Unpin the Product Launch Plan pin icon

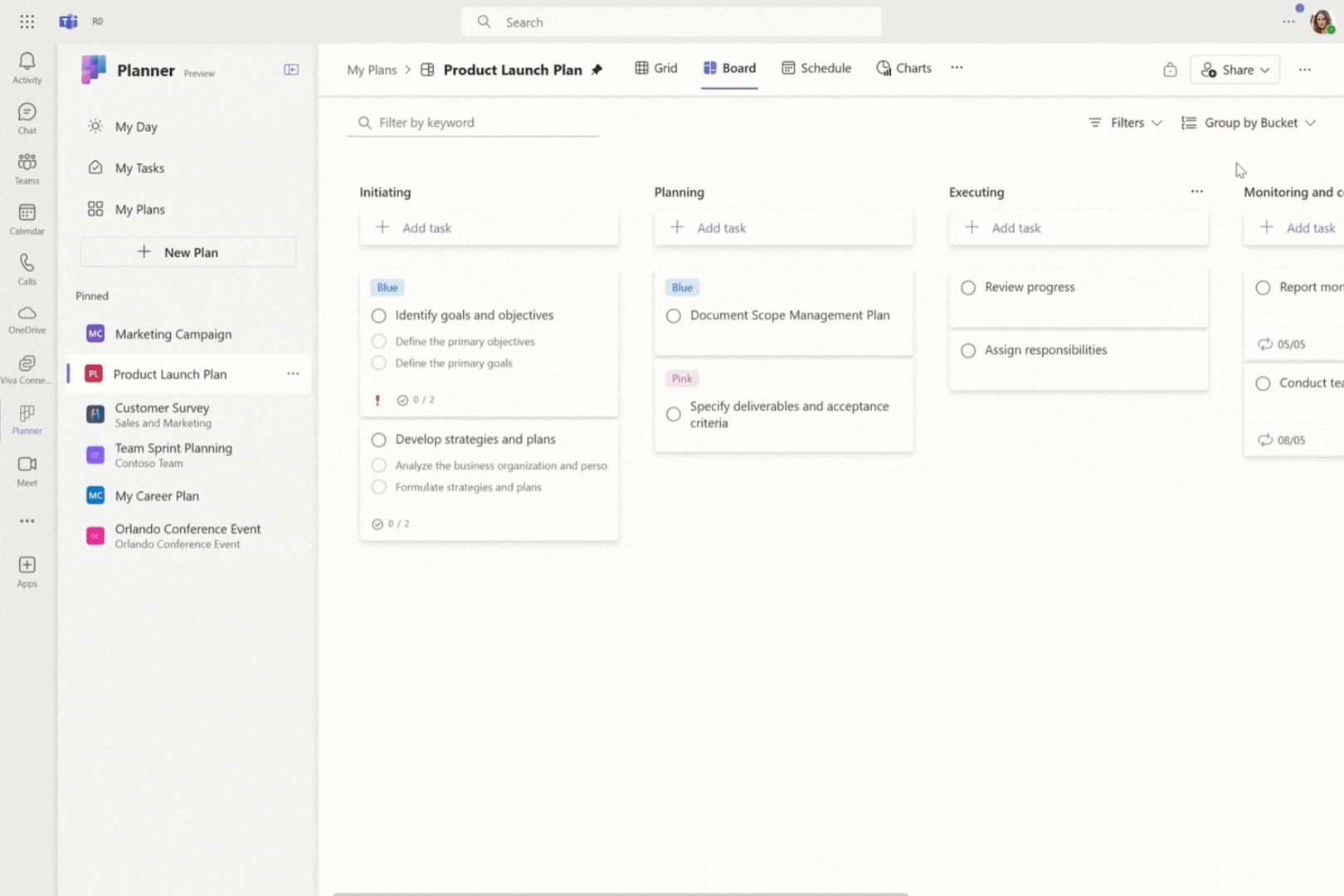(597, 70)
